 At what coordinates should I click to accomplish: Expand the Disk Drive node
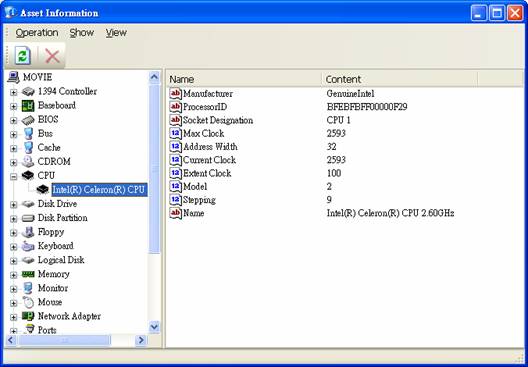[x=13, y=205]
